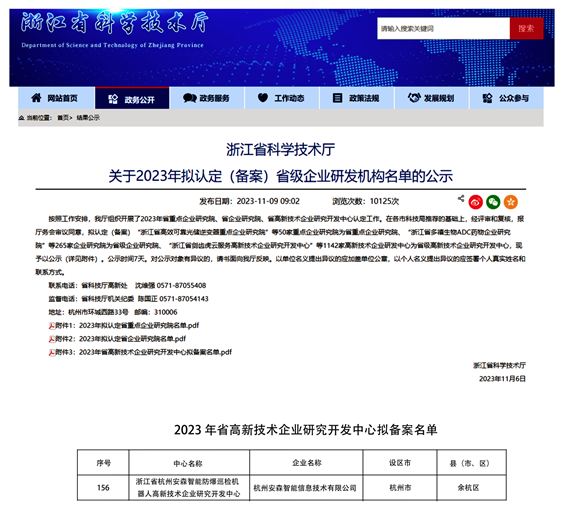Click the handshake icon beside 发展规划
The height and width of the screenshot is (526, 567).
(414, 98)
